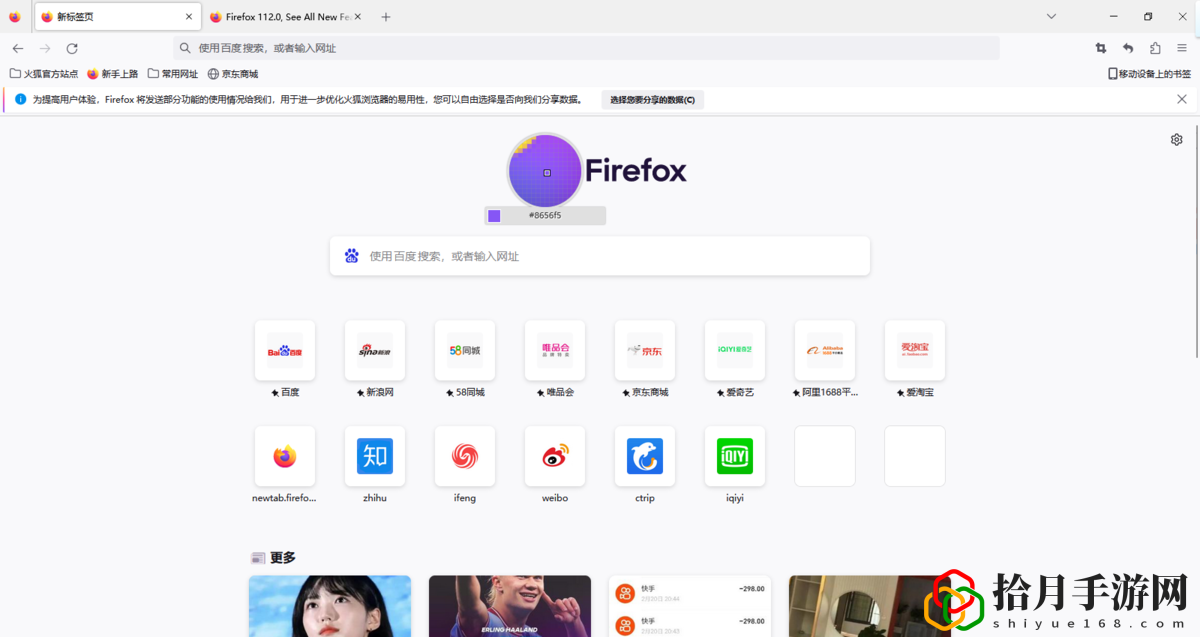The height and width of the screenshot is (637, 1200).
Task: Click the Baidu paw icon in search box
Action: (x=351, y=256)
